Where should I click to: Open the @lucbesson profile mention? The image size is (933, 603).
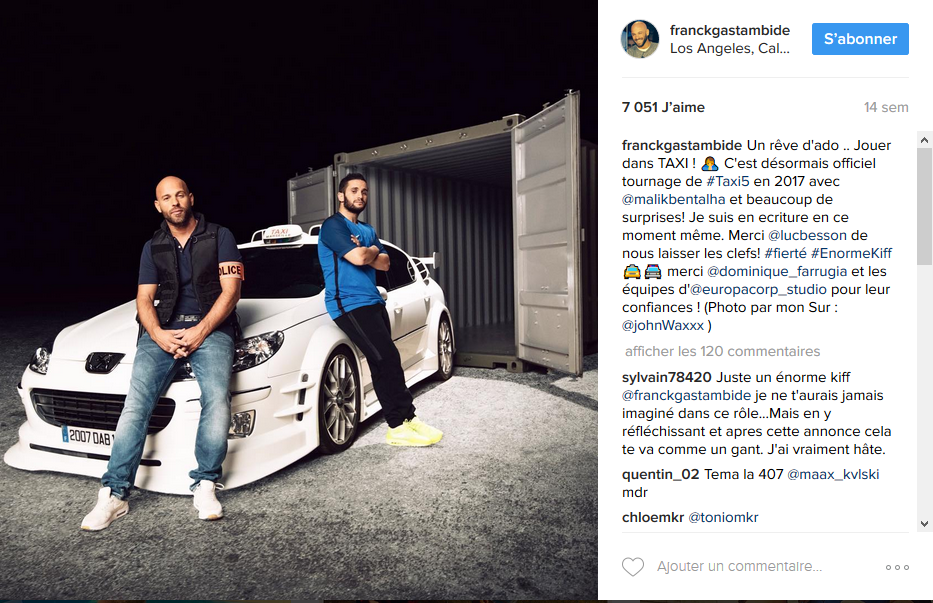[807, 235]
